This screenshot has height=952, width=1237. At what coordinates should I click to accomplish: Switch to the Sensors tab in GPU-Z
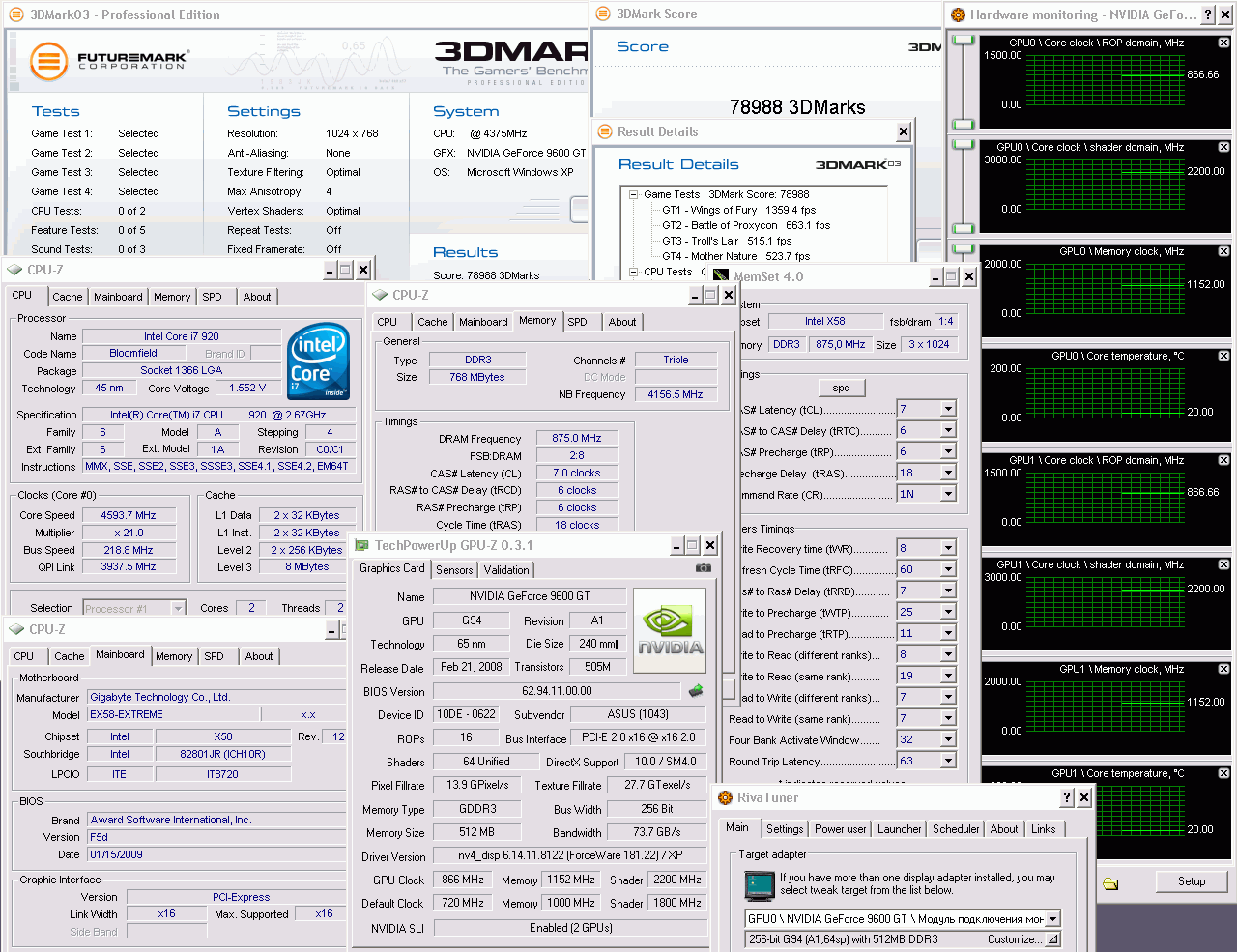click(x=454, y=570)
